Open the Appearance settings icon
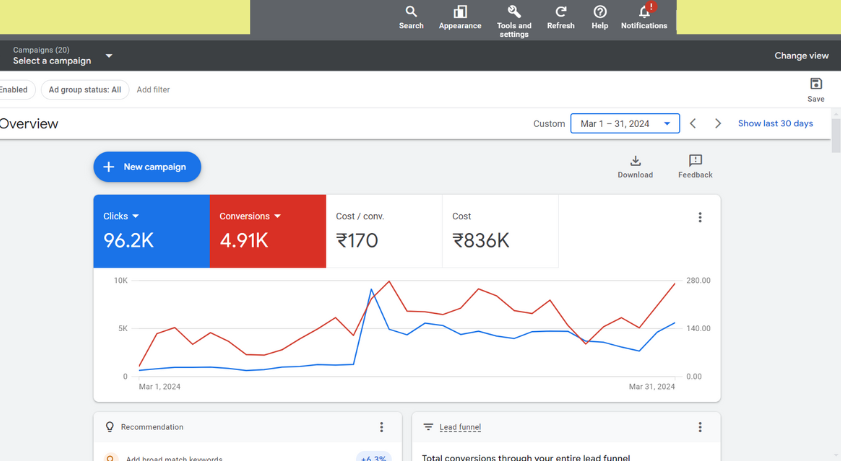This screenshot has width=841, height=461. click(x=460, y=12)
